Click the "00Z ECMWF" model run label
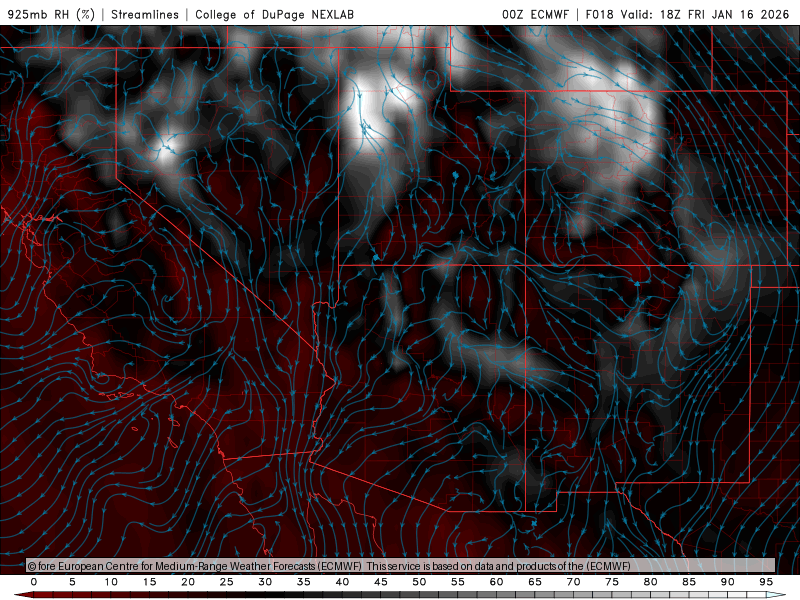The height and width of the screenshot is (600, 800). [535, 14]
